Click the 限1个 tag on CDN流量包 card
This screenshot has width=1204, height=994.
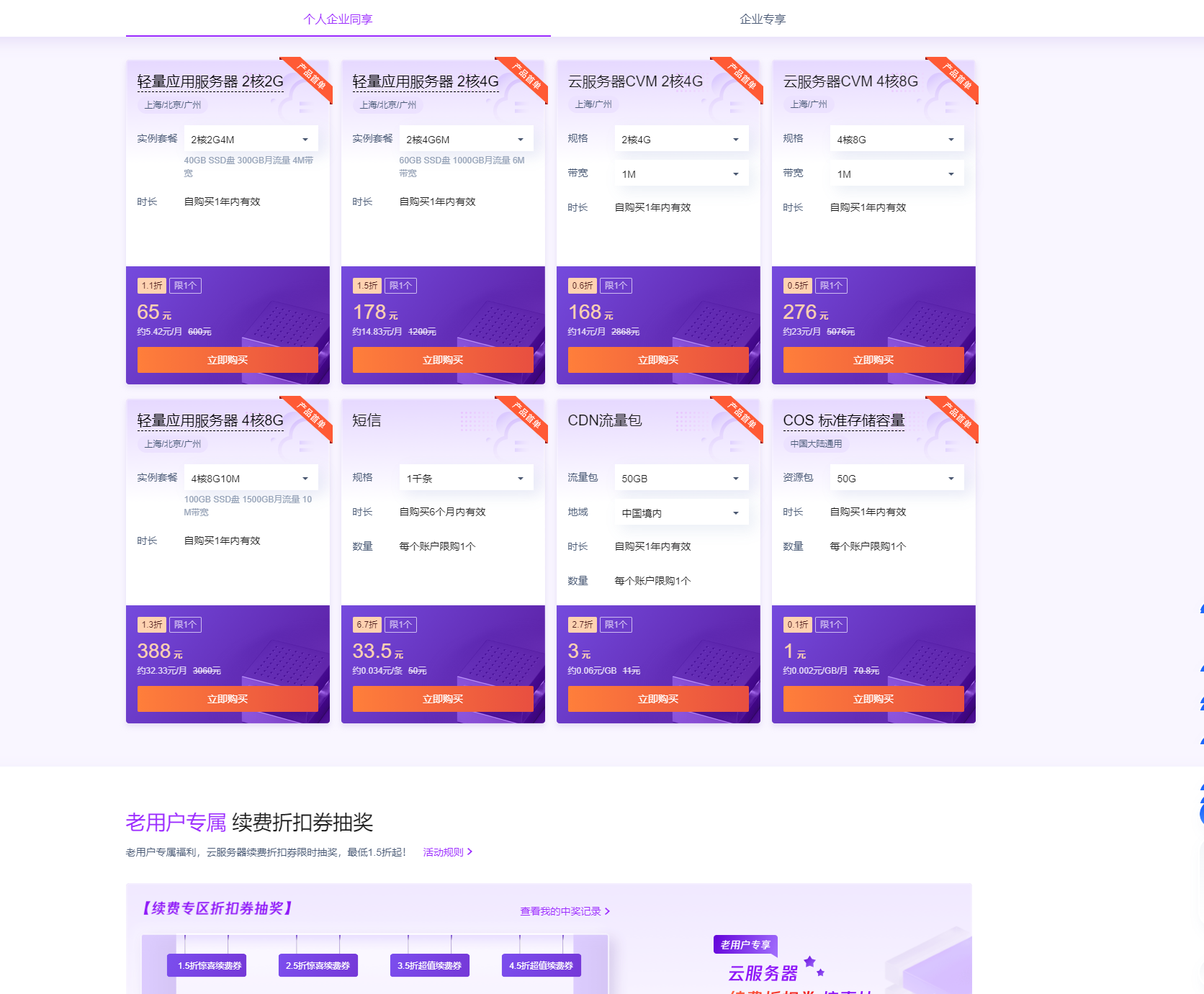tap(616, 625)
